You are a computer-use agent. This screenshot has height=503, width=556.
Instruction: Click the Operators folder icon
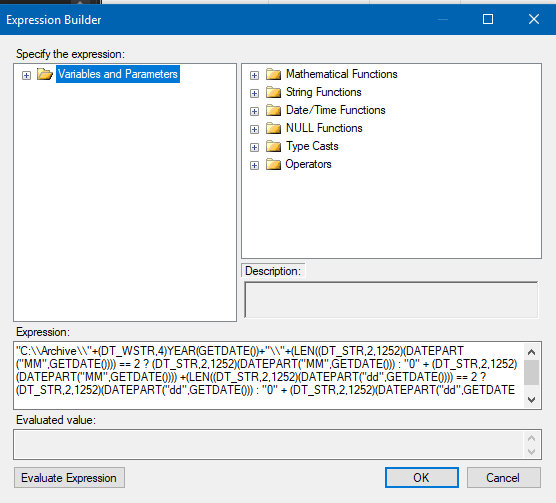pyautogui.click(x=273, y=164)
